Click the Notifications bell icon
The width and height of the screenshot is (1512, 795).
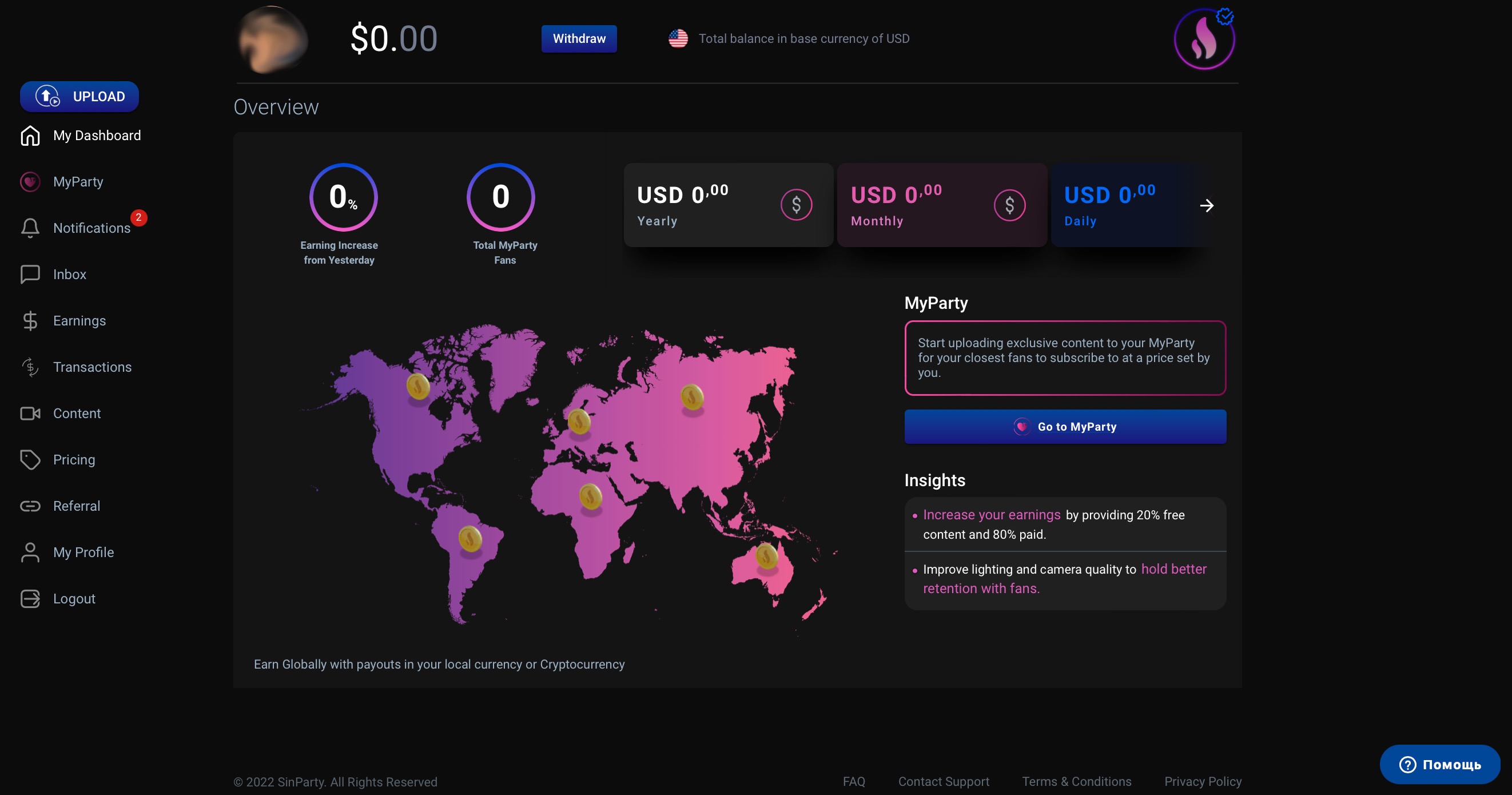(30, 228)
